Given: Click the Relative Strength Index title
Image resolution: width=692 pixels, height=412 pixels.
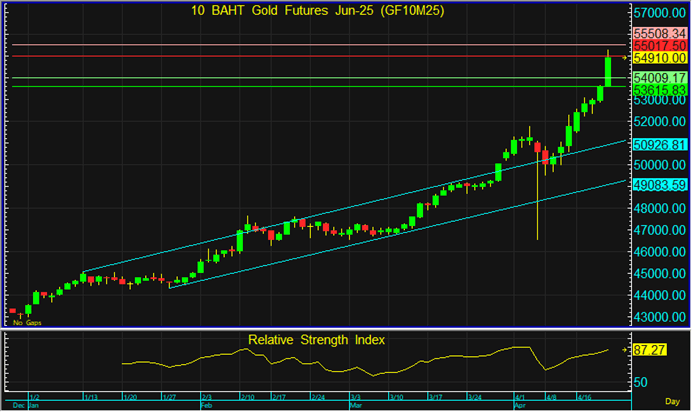Looking at the screenshot, I should tap(316, 340).
